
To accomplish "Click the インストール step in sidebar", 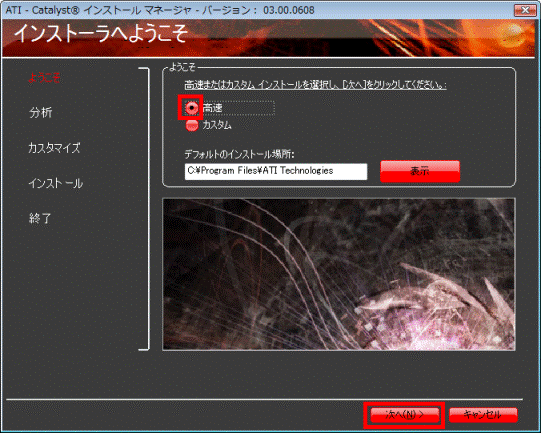I will tap(56, 183).
